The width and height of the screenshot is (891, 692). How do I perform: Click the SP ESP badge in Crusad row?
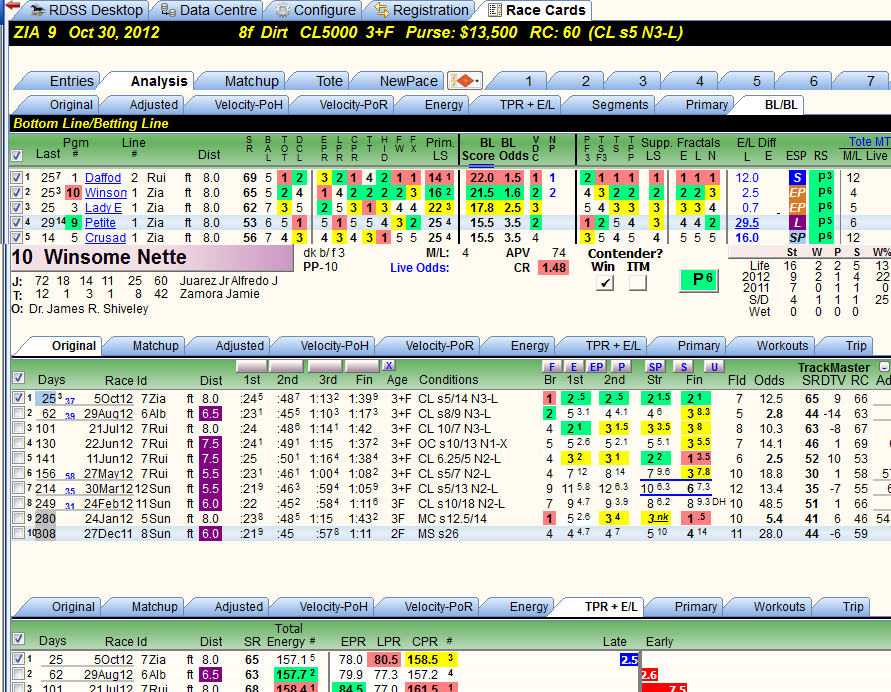[797, 237]
